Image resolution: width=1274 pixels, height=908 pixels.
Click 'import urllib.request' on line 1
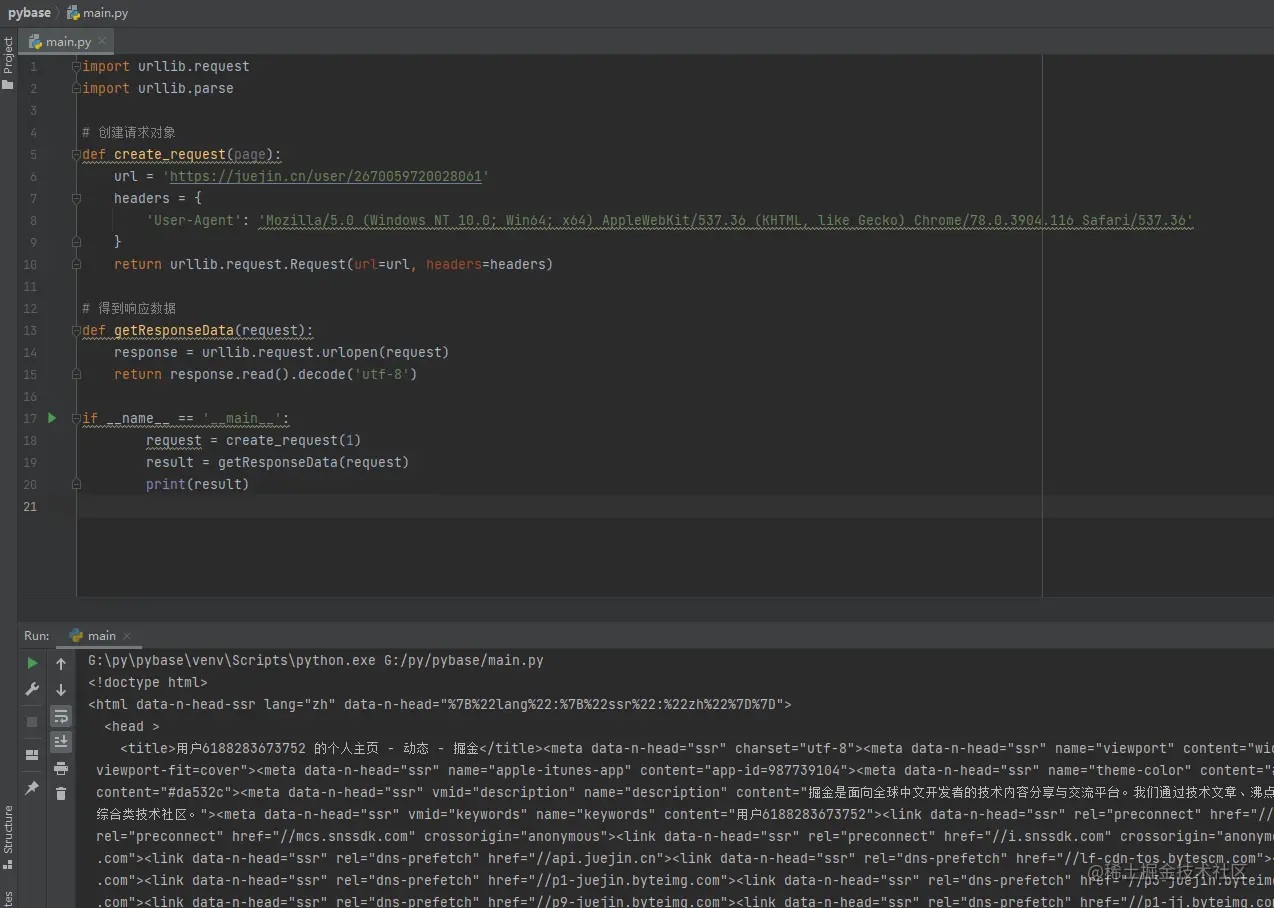[x=166, y=66]
